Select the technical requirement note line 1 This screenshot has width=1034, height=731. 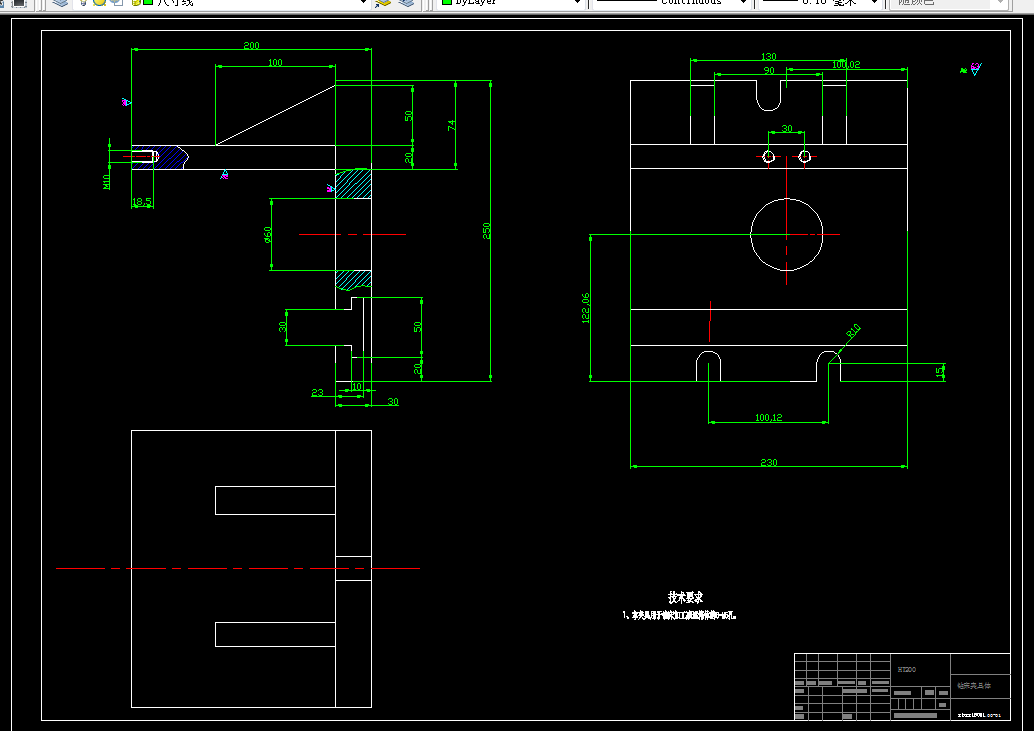click(679, 616)
